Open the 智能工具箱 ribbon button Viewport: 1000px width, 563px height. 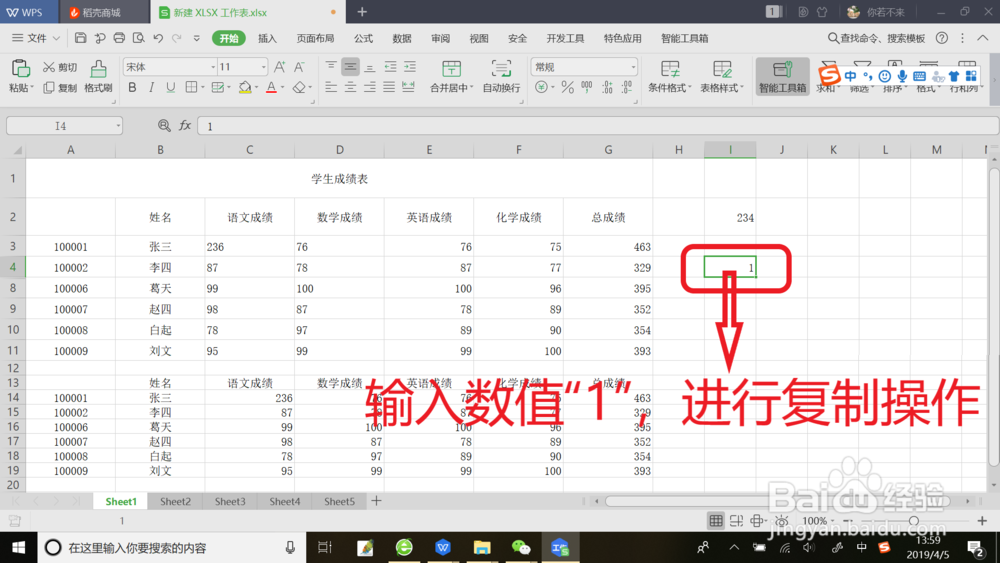pos(782,77)
